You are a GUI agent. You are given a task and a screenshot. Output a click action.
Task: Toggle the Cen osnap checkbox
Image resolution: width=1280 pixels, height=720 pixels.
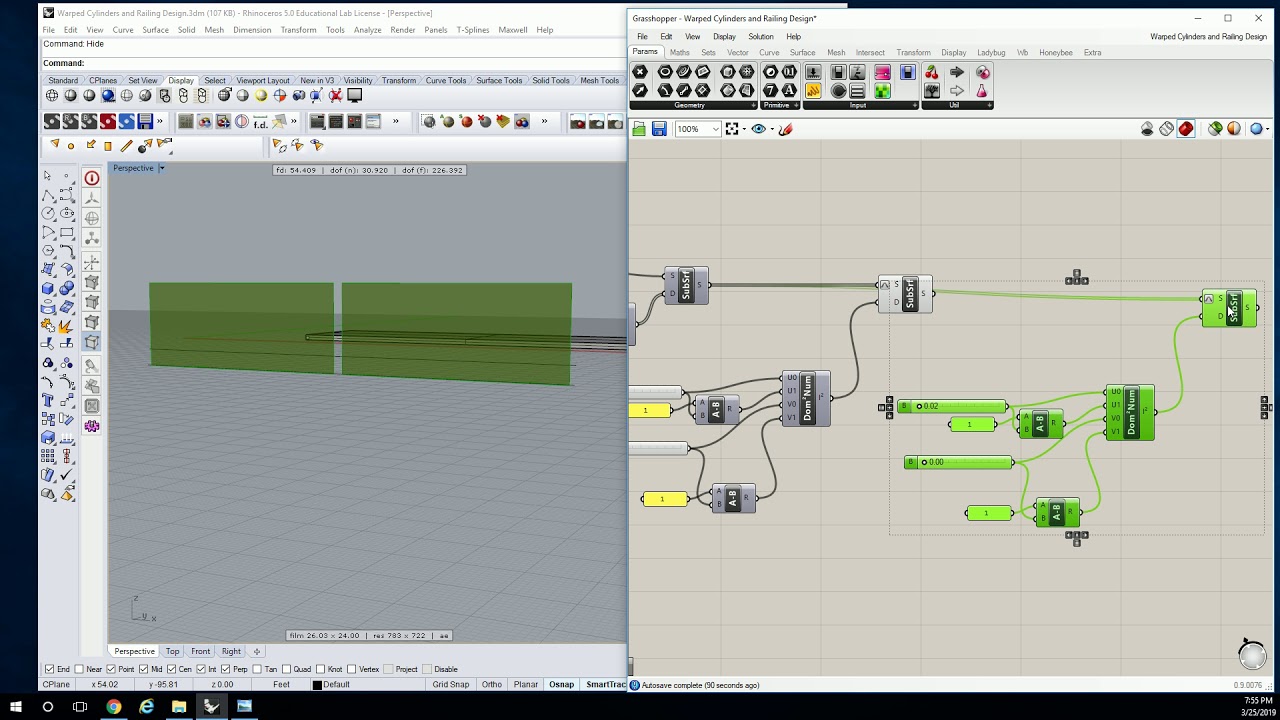tap(173, 669)
